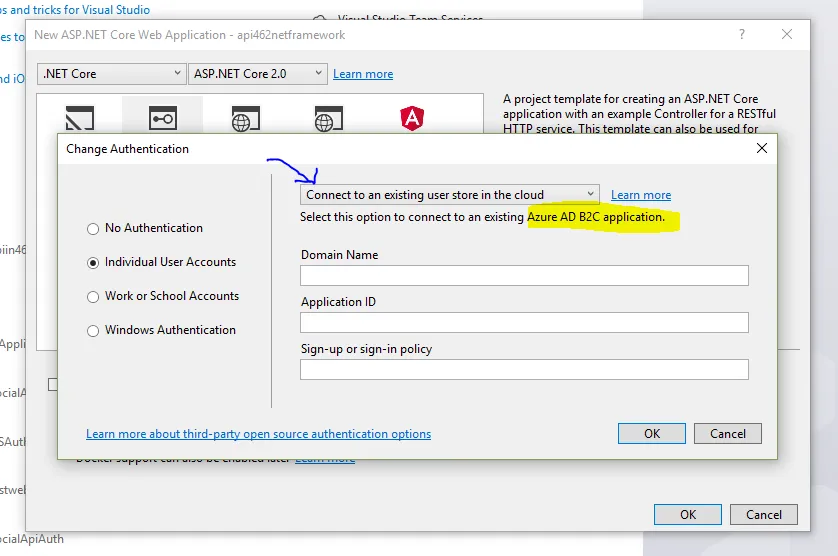
Task: Click Learn more link next to version dropdown
Action: (x=363, y=74)
